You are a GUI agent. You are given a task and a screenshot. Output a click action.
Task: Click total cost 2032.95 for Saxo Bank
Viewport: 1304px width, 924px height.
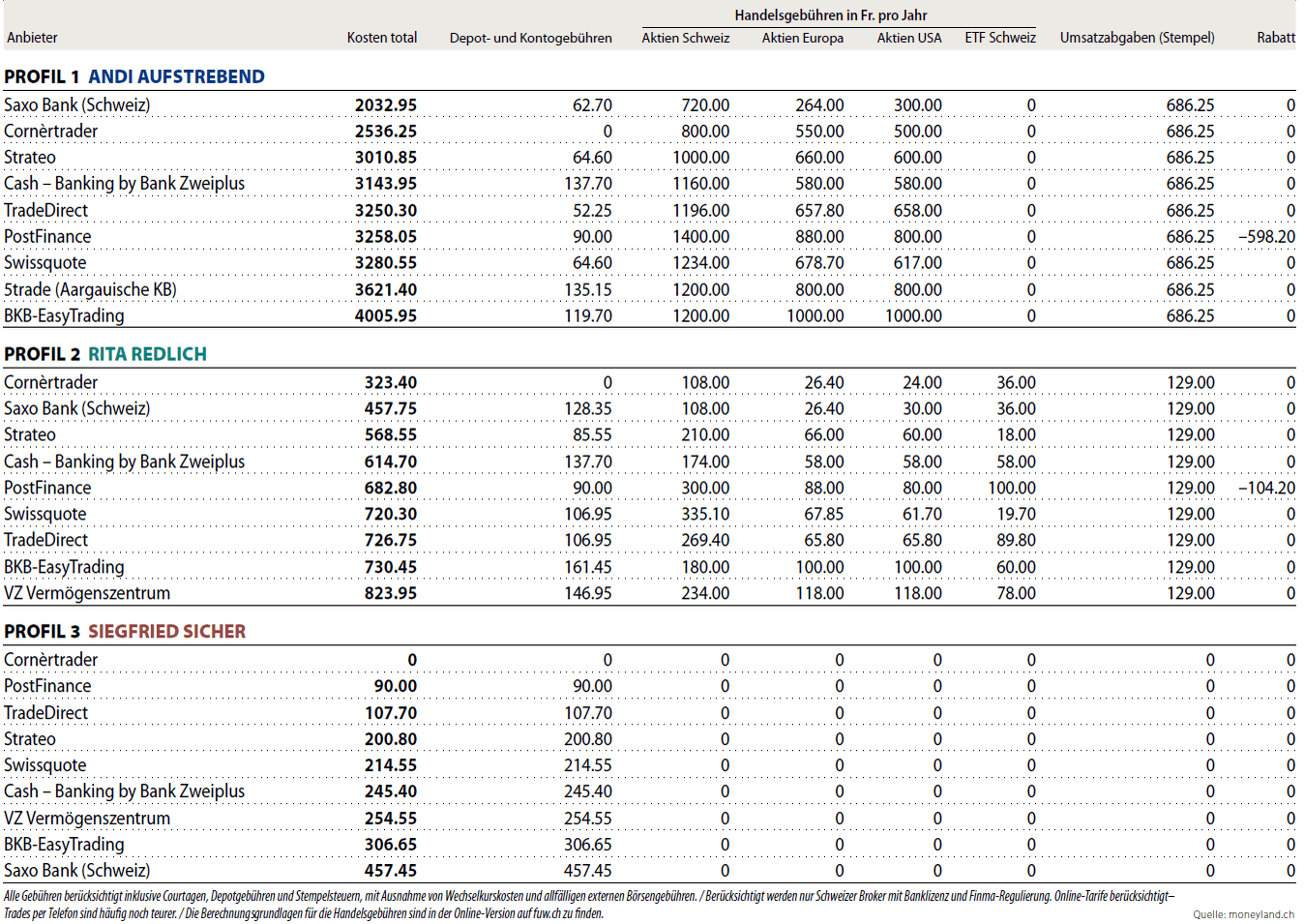click(x=386, y=105)
